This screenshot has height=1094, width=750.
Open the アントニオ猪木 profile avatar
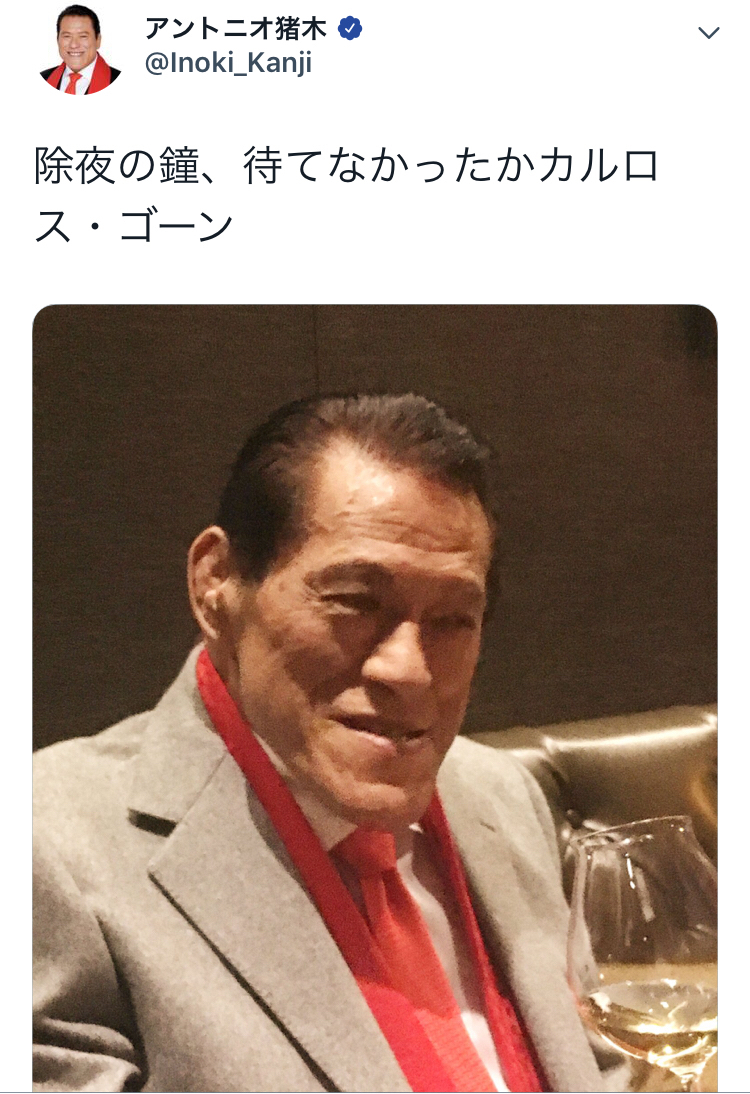point(80,49)
